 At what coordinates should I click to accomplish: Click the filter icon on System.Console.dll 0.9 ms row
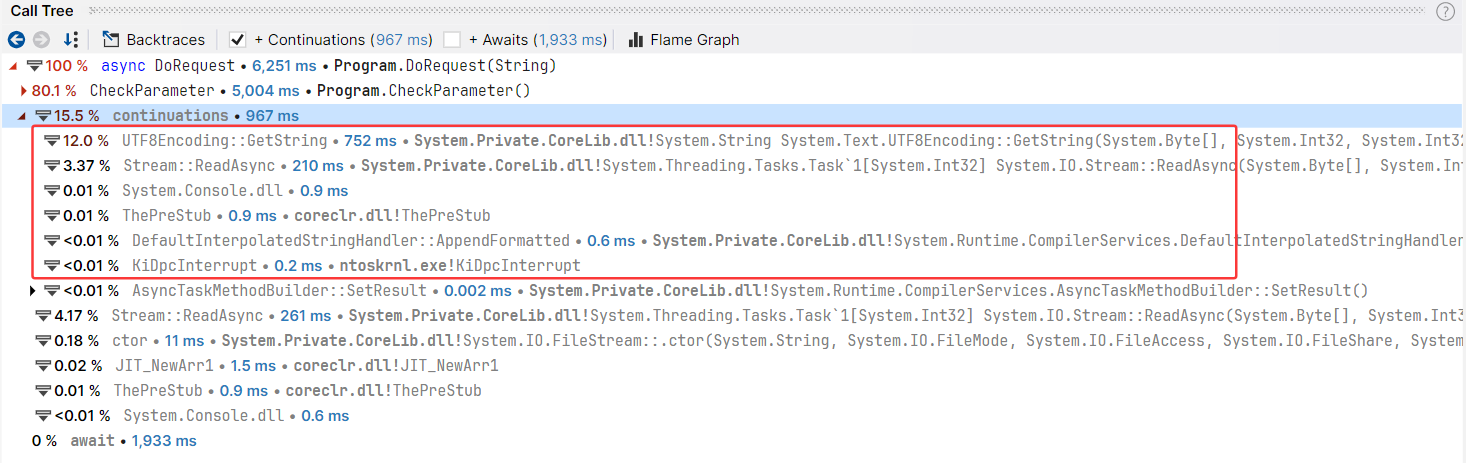coord(52,191)
